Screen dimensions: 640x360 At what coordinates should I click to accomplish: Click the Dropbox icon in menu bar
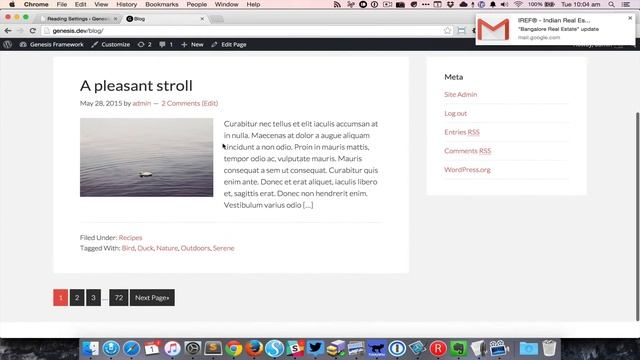(x=450, y=4)
